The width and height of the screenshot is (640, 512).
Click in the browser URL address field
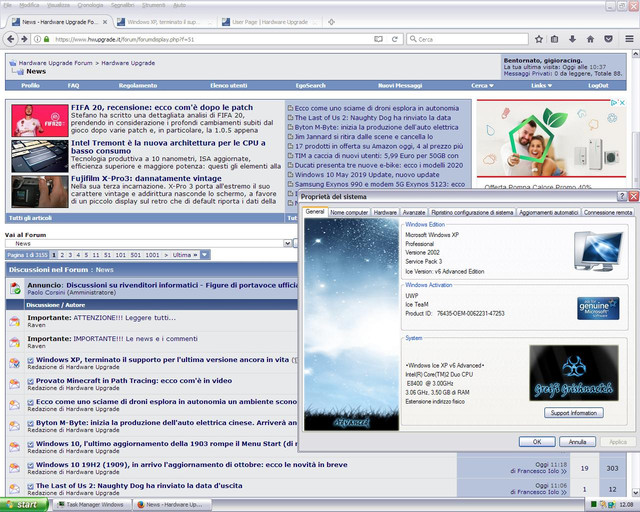point(212,39)
